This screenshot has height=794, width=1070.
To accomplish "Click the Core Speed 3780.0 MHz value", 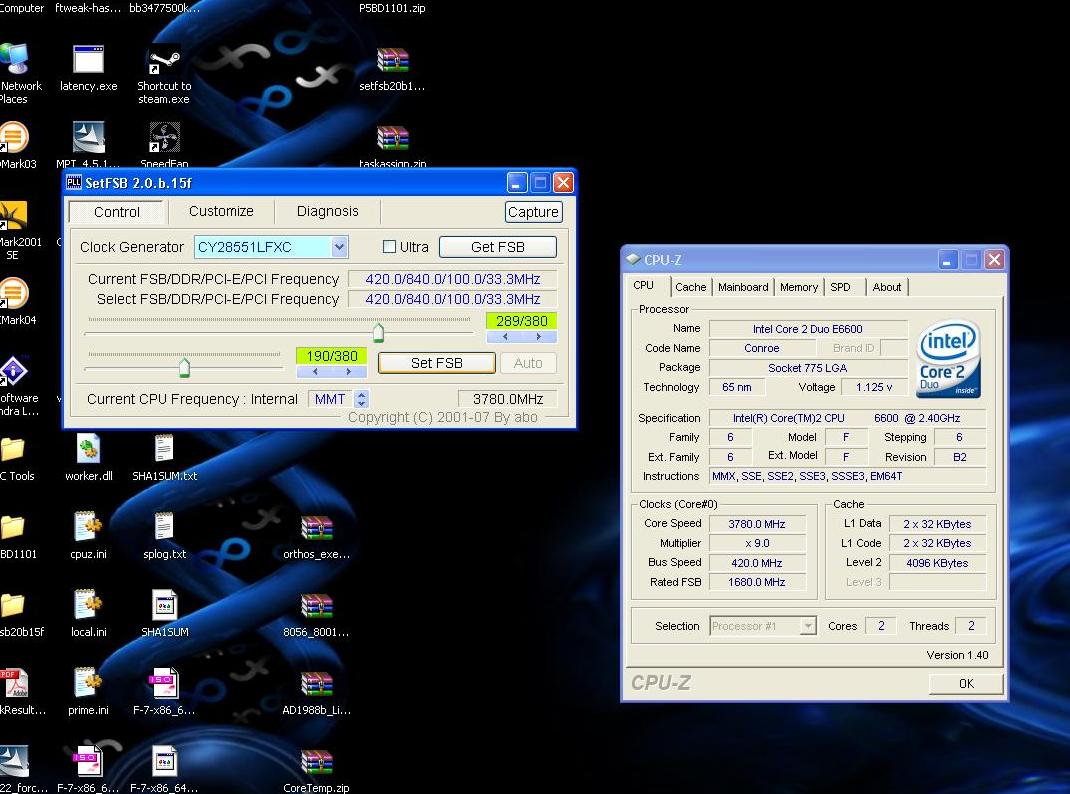I will tap(757, 524).
